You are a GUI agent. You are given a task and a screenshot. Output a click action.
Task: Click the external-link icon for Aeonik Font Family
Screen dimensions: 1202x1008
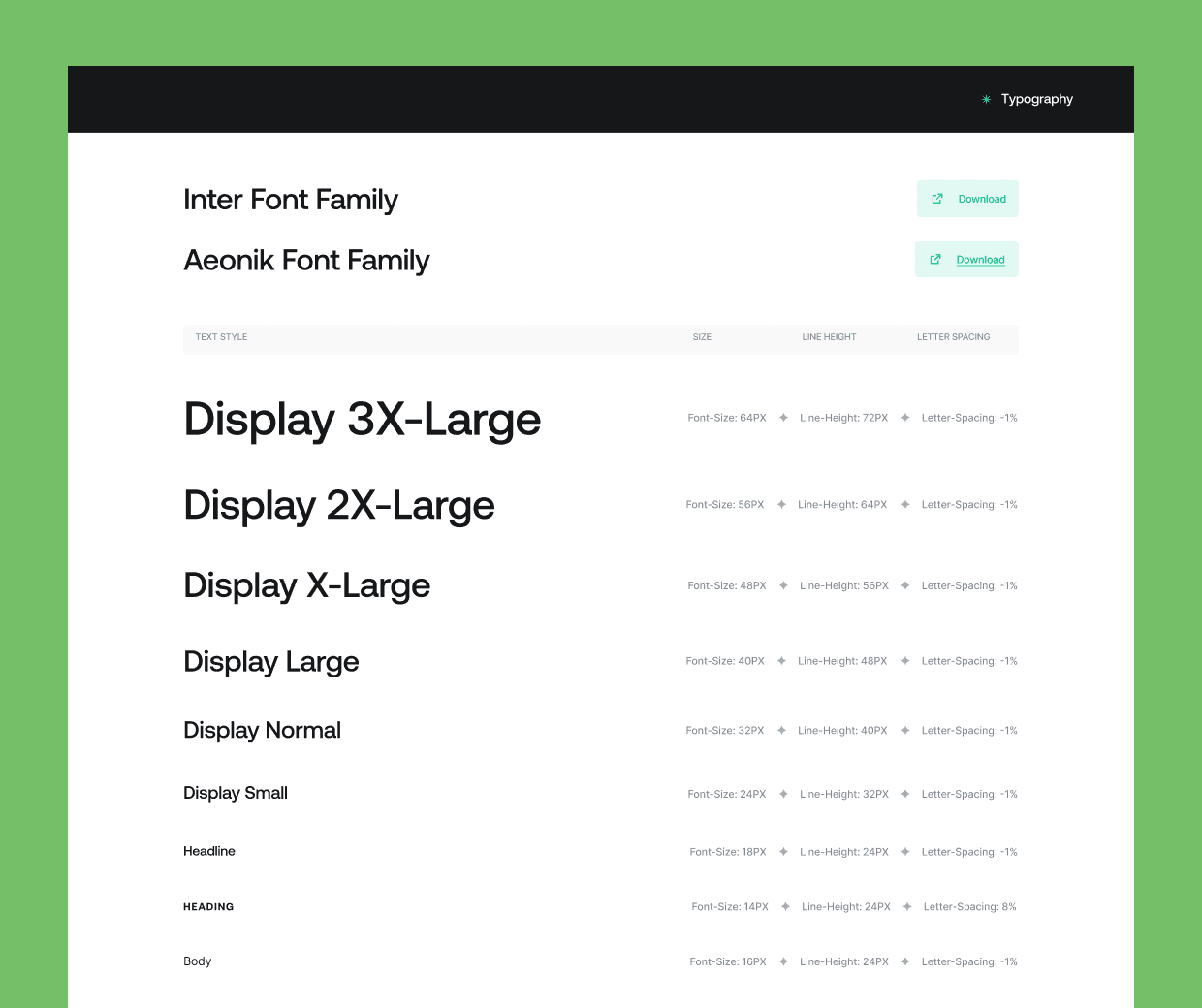pyautogui.click(x=935, y=260)
